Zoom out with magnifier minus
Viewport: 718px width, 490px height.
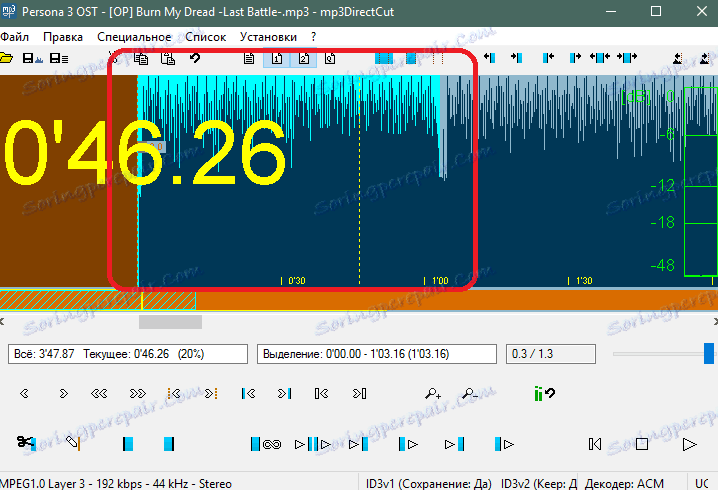(470, 393)
